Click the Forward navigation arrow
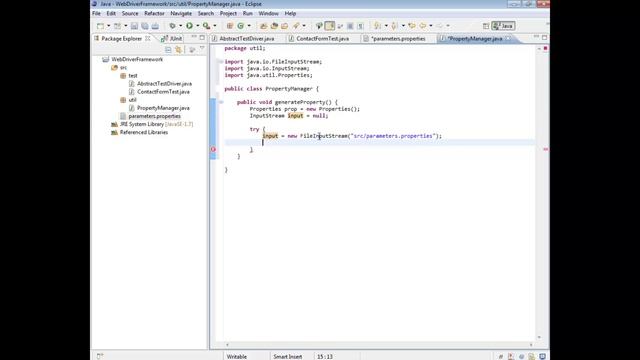The width and height of the screenshot is (640, 360). (x=440, y=26)
